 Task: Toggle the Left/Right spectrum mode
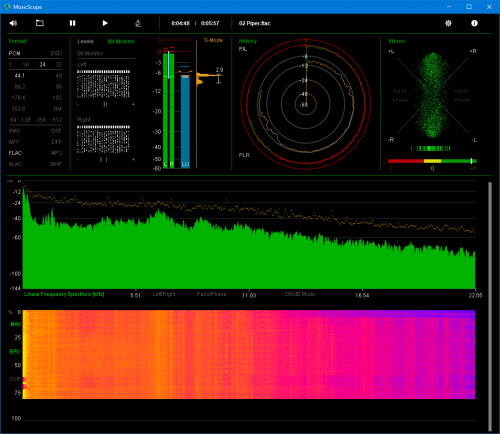[164, 294]
